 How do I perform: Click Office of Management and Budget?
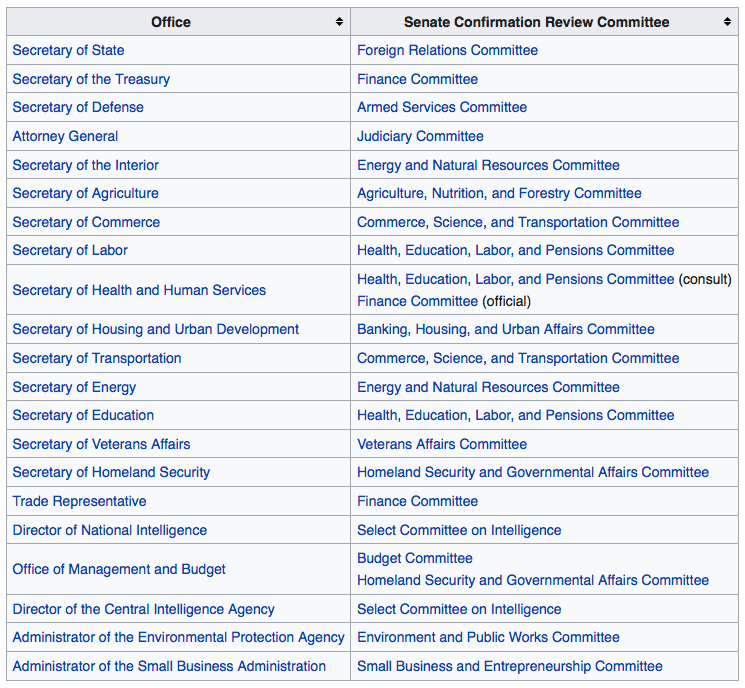click(x=119, y=569)
